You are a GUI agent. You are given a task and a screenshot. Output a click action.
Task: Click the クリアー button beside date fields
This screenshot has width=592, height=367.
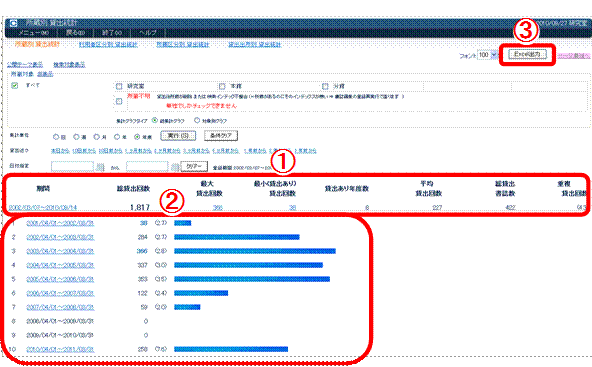click(194, 167)
